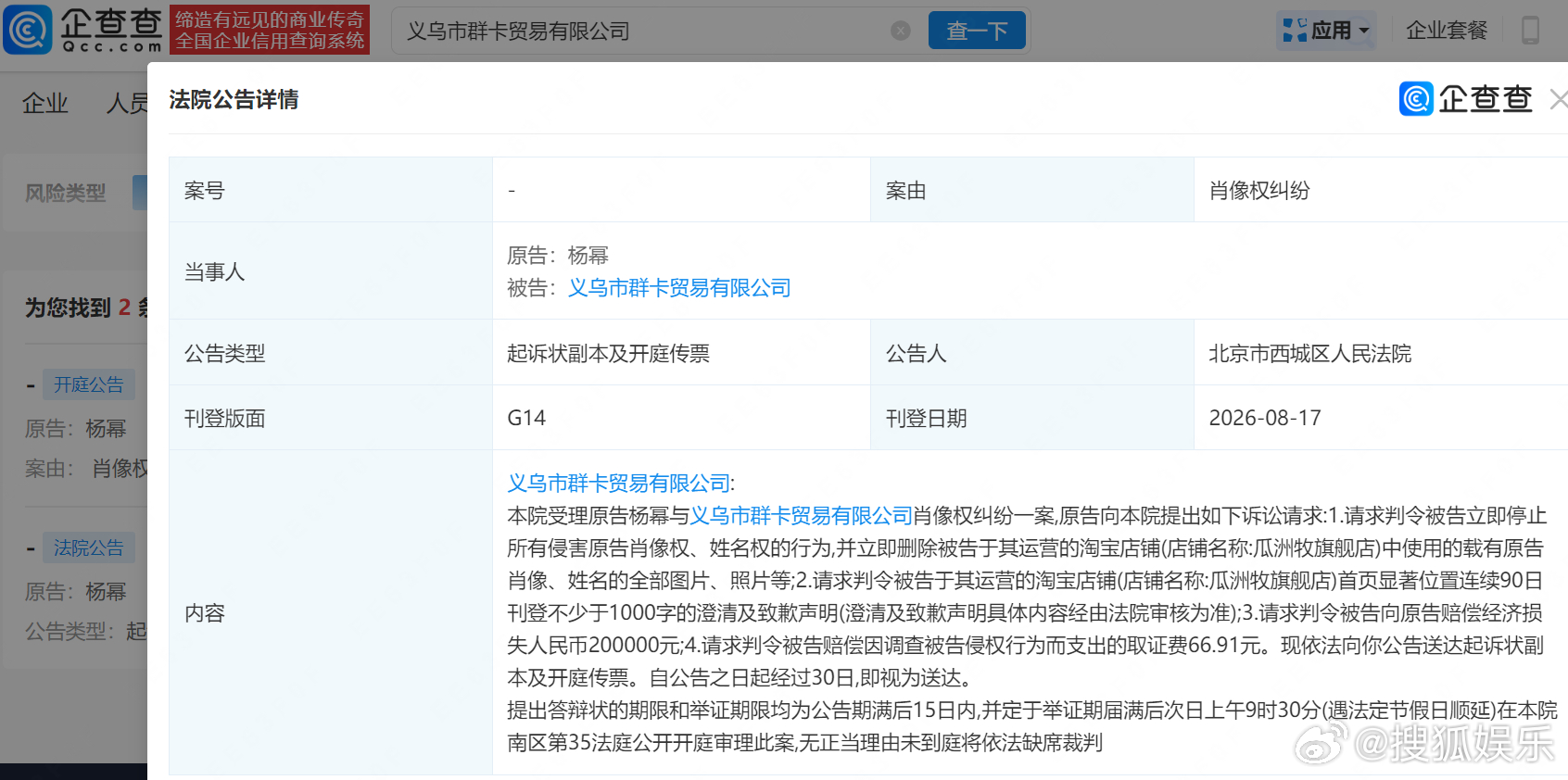Click the 查一下 search button
The height and width of the screenshot is (780, 1568).
[977, 31]
